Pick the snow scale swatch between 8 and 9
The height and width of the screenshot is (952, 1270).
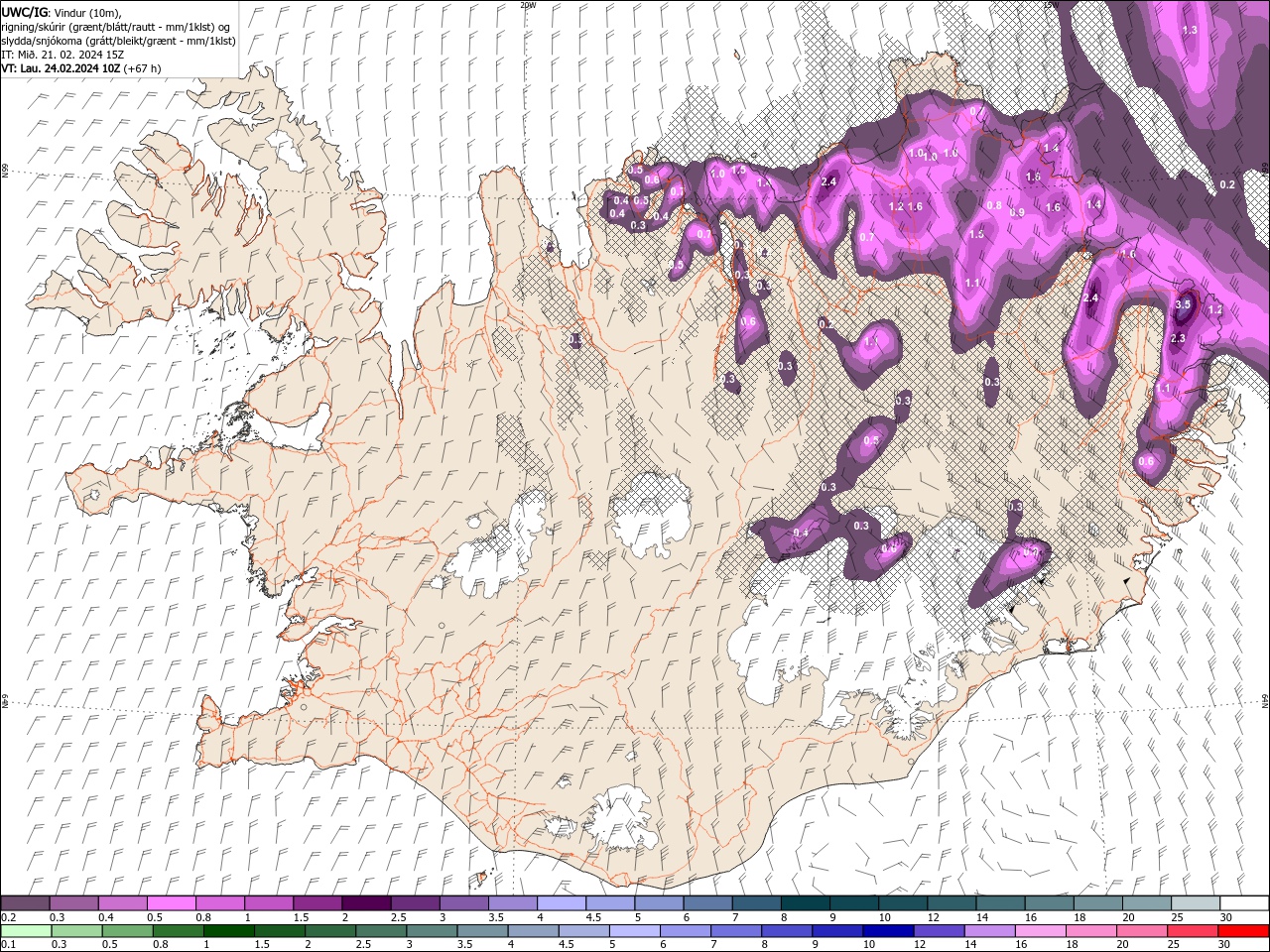[x=804, y=903]
